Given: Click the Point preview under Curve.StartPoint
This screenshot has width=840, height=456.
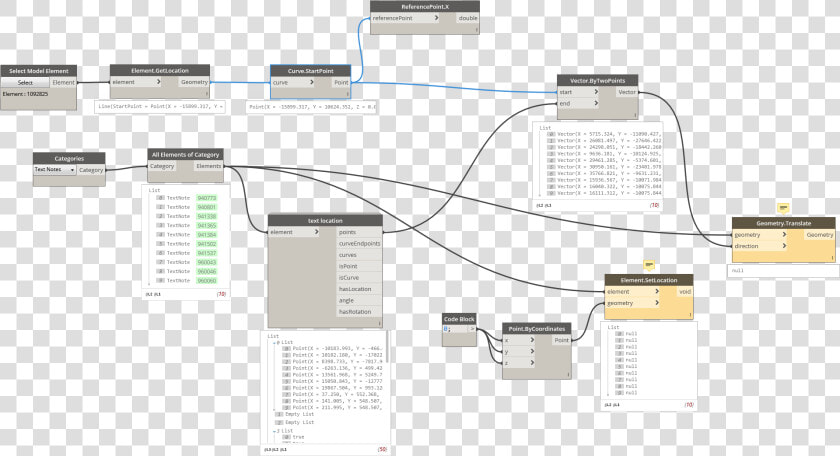Looking at the screenshot, I should (312, 107).
